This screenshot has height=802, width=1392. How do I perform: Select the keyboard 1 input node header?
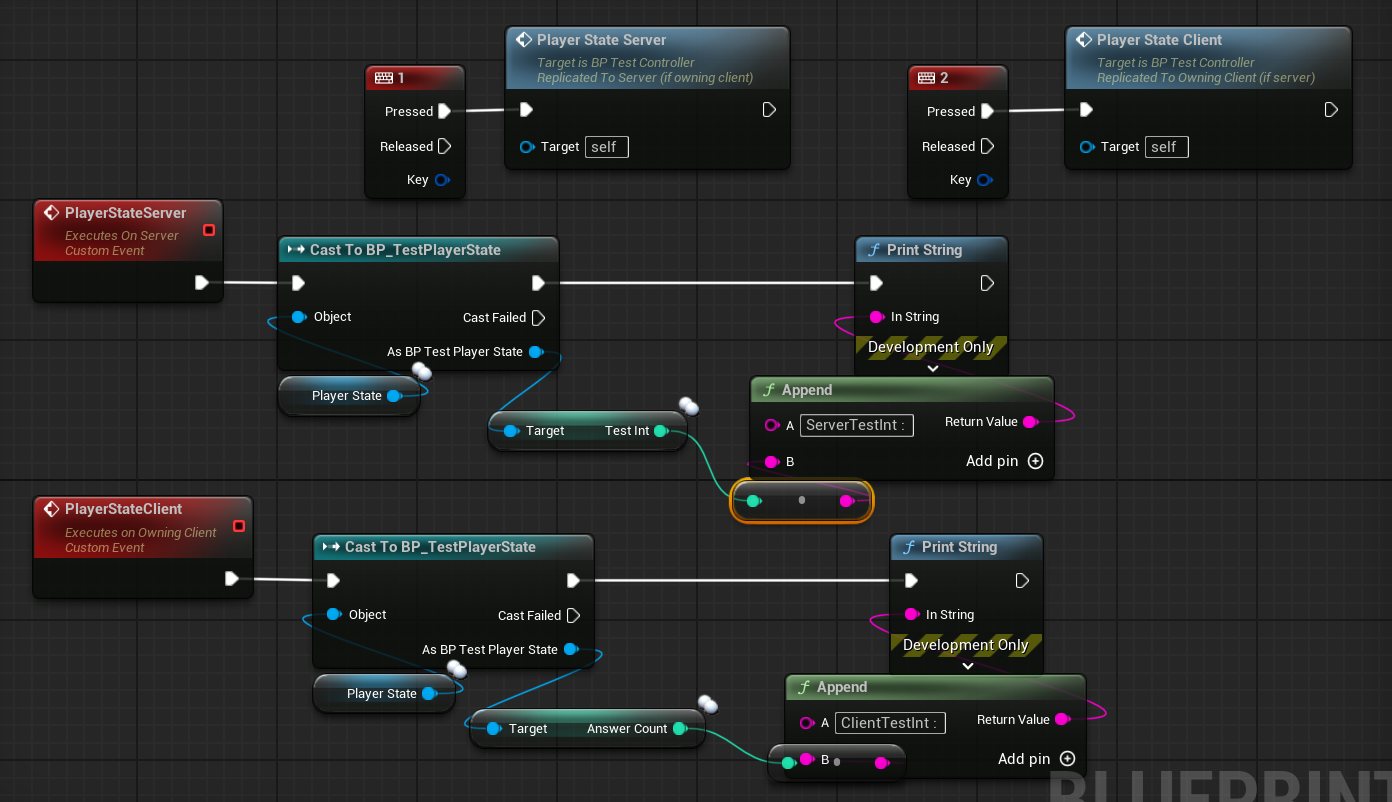coord(415,77)
